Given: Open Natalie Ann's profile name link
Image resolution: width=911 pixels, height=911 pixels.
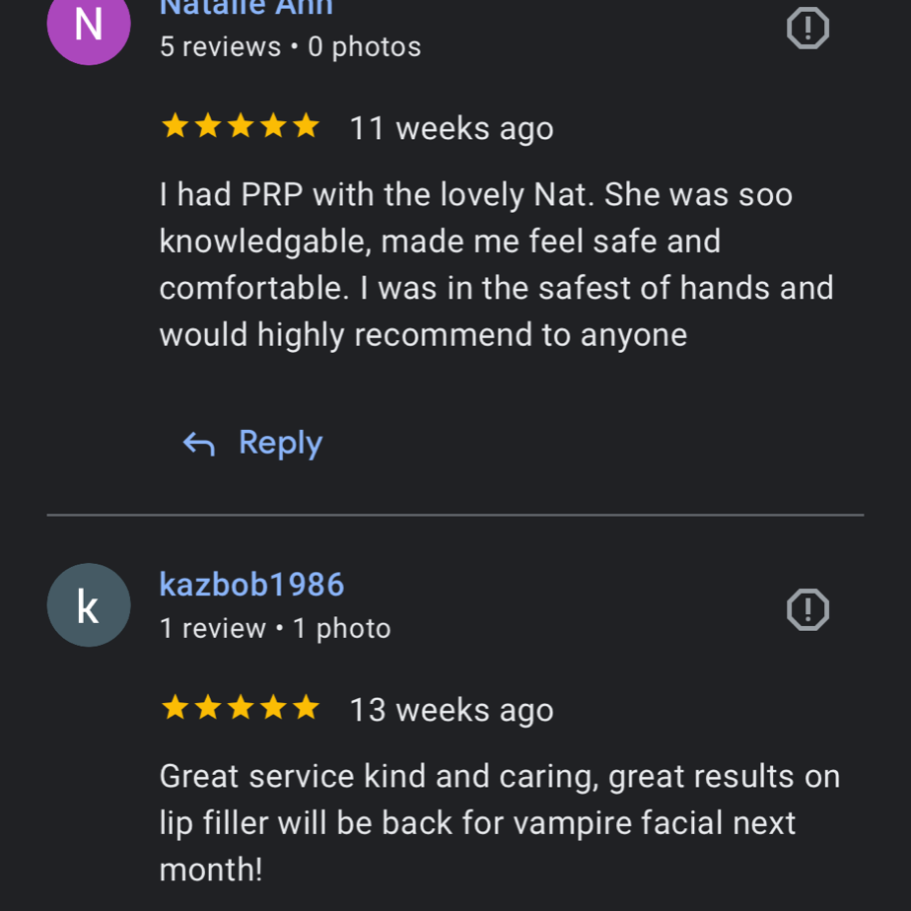Looking at the screenshot, I should pyautogui.click(x=246, y=8).
